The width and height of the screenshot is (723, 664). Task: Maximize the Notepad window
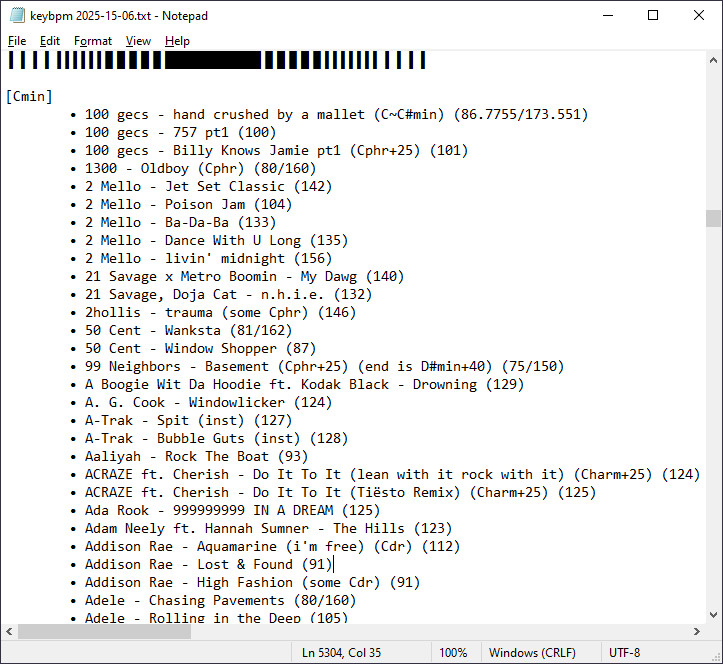653,15
